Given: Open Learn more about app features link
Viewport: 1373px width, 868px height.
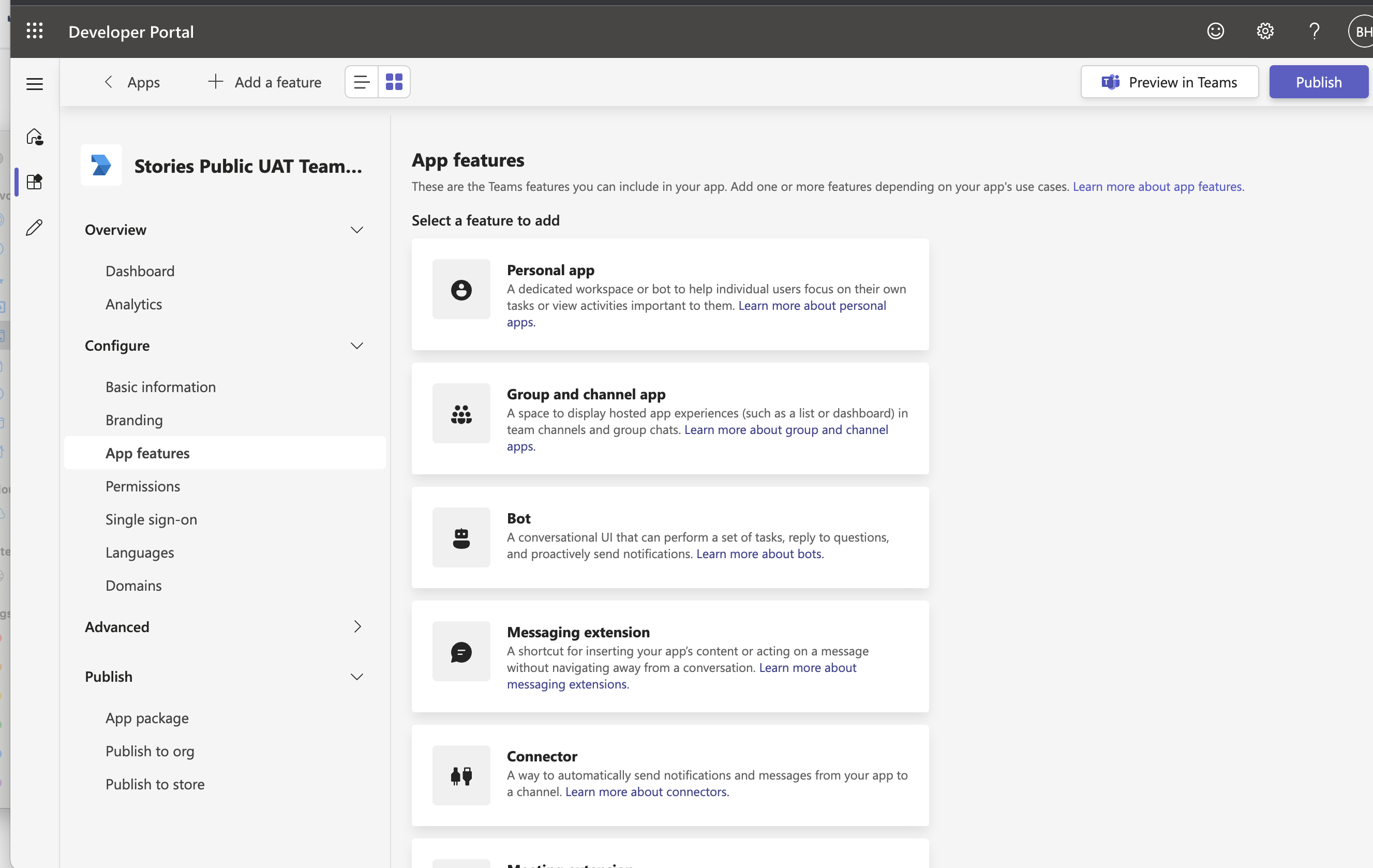Looking at the screenshot, I should pyautogui.click(x=1158, y=187).
